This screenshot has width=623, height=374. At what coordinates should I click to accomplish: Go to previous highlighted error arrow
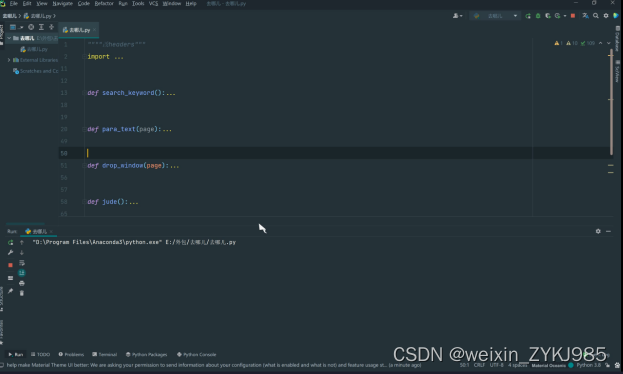(x=601, y=43)
